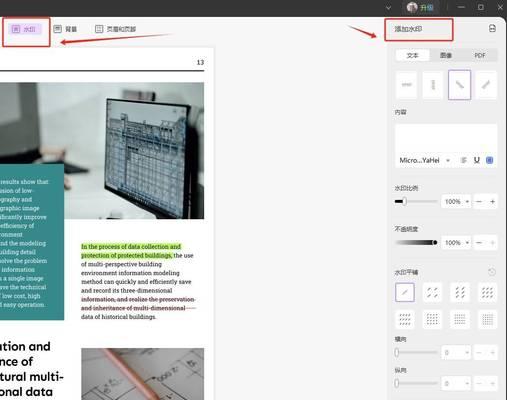Image resolution: width=507 pixels, height=400 pixels.
Task: Open the 背景 background tab
Action: (65, 29)
